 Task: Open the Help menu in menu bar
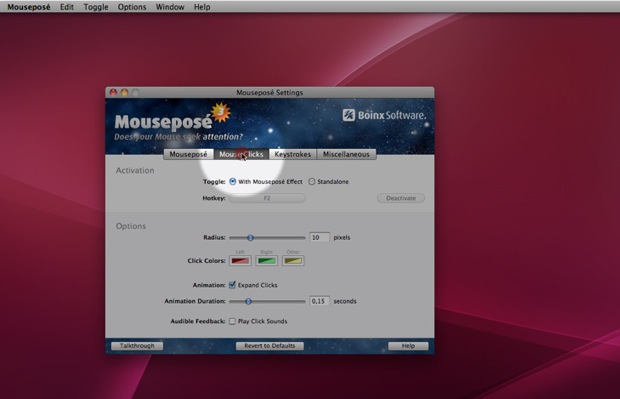(202, 7)
